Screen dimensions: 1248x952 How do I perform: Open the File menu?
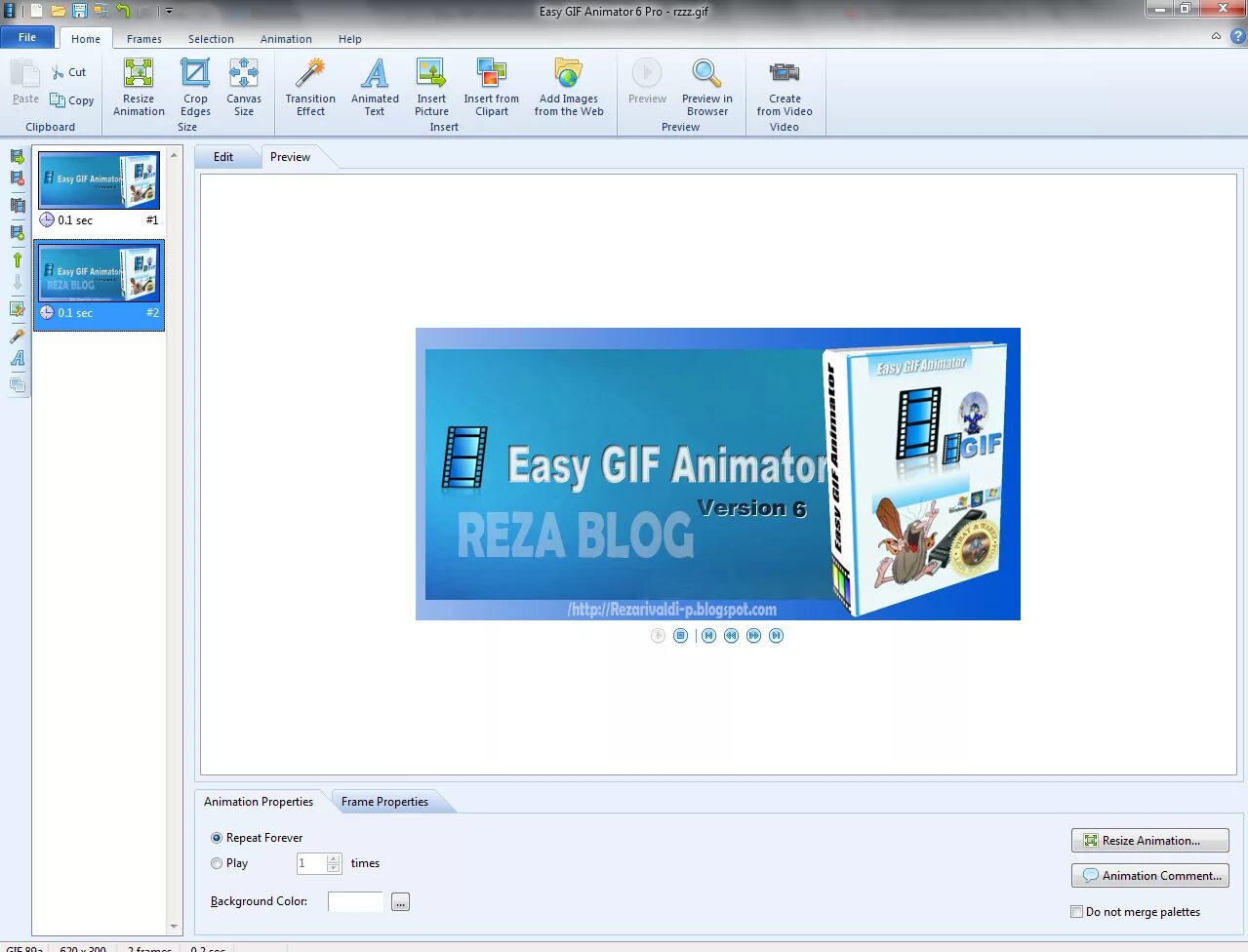pos(27,37)
